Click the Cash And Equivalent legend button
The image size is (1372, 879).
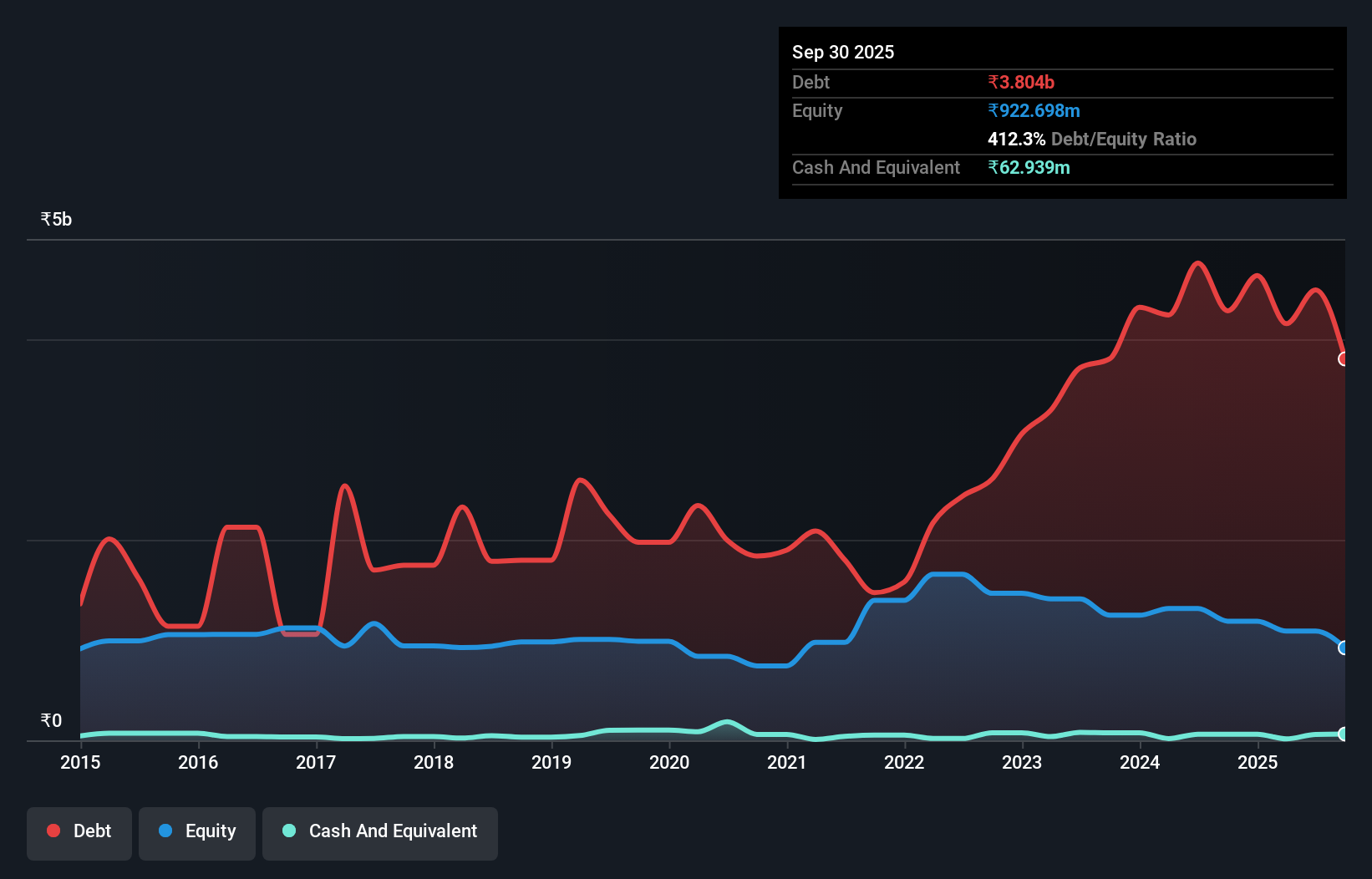click(x=380, y=831)
